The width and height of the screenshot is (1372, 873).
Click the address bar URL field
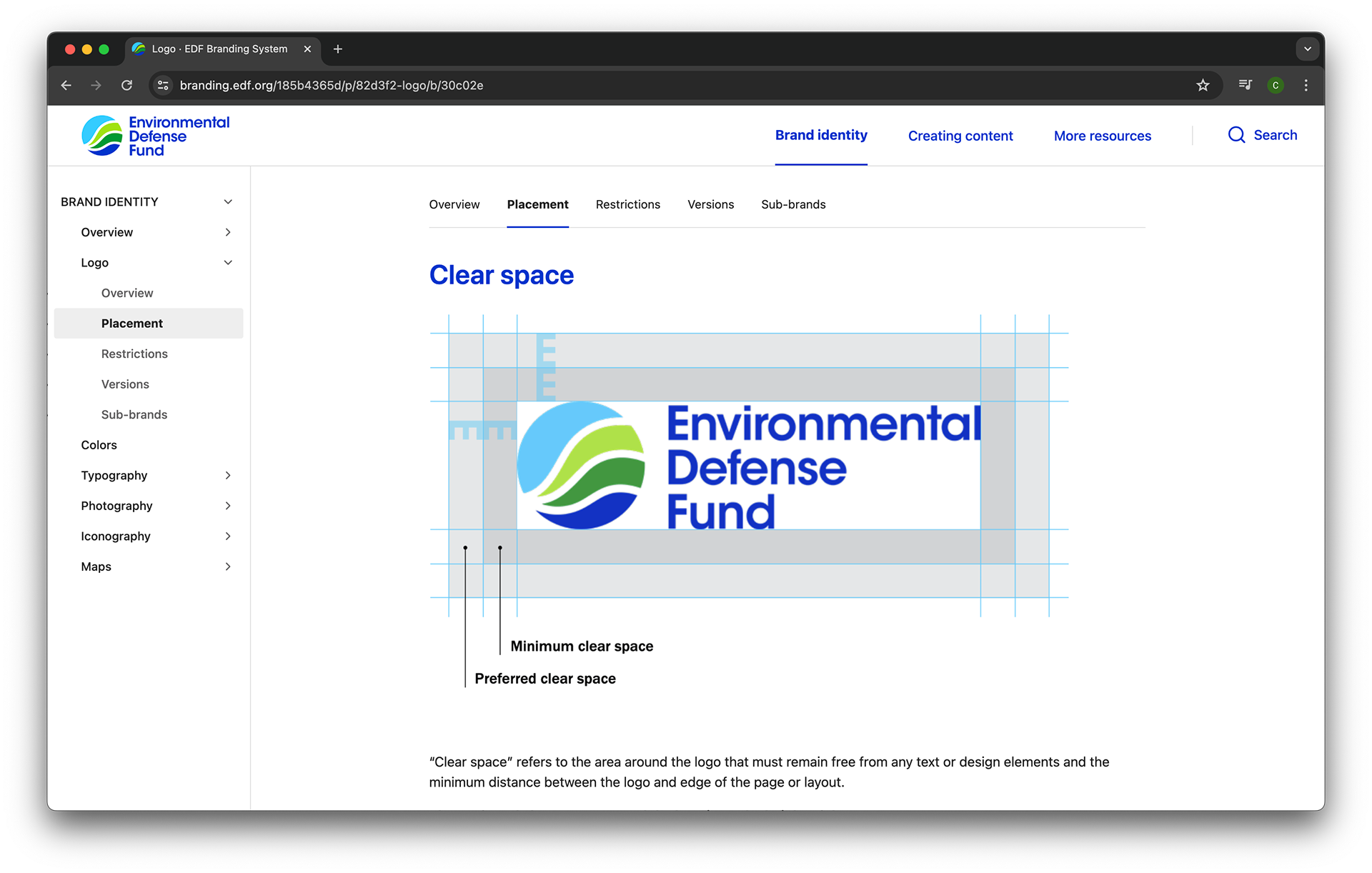[x=643, y=86]
